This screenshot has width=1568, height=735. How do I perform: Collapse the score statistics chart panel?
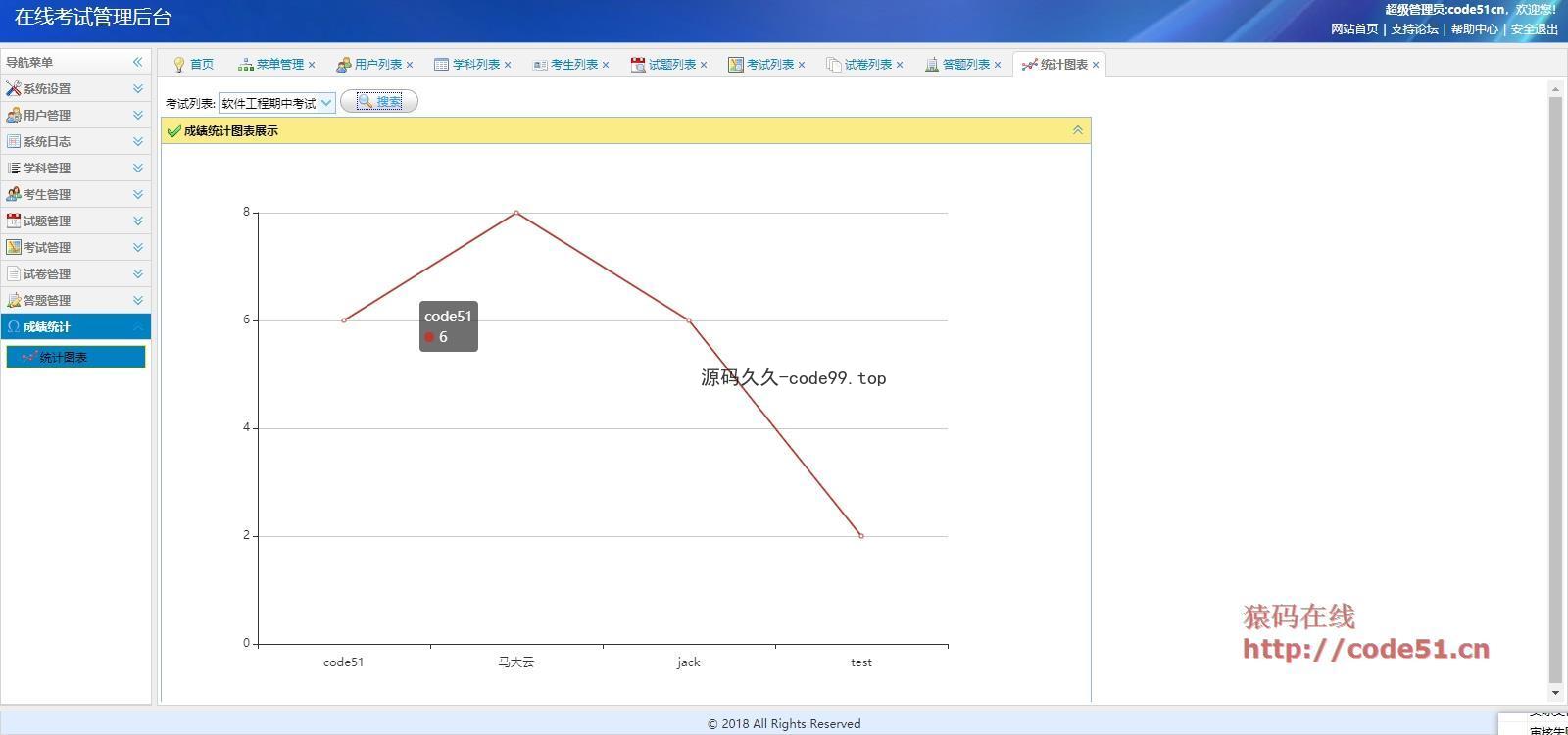coord(1077,130)
